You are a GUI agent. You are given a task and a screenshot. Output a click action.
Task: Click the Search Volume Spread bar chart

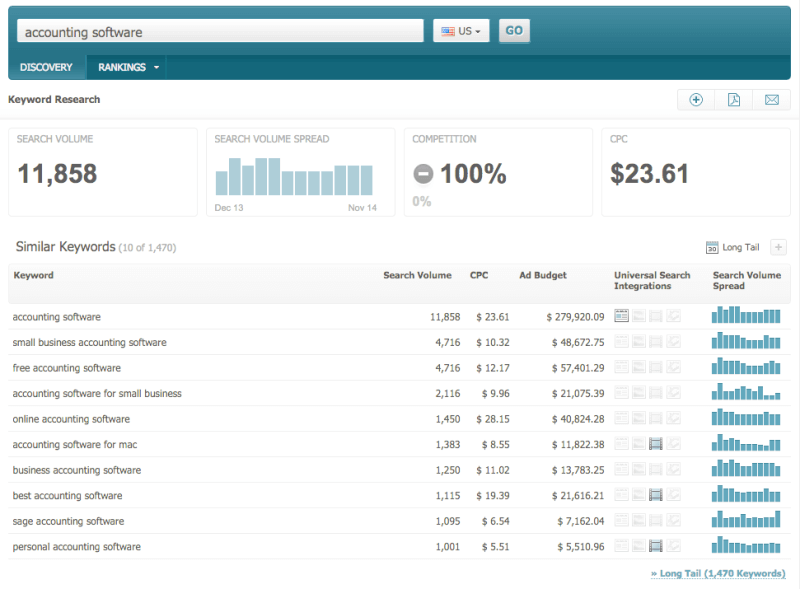pyautogui.click(x=294, y=177)
